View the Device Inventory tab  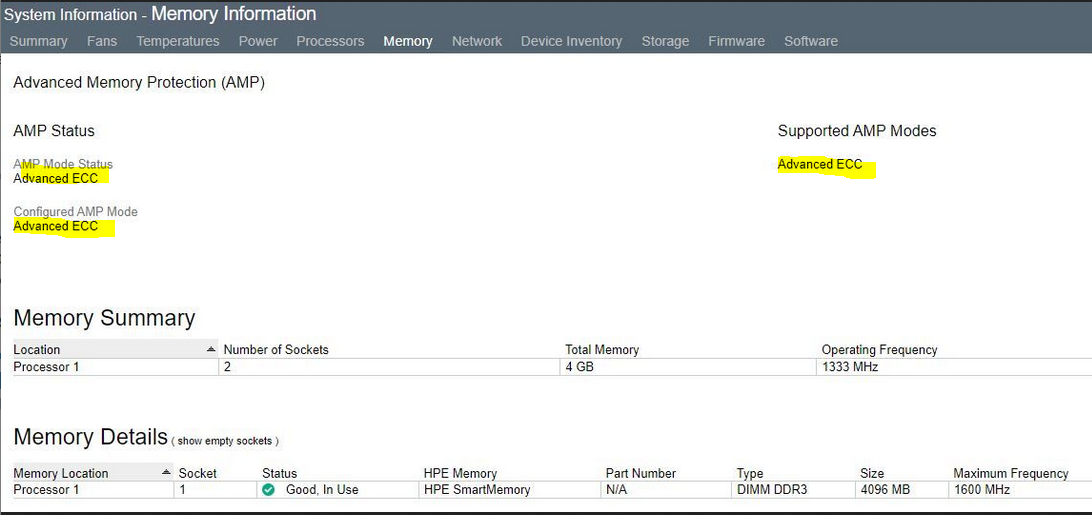coord(571,41)
